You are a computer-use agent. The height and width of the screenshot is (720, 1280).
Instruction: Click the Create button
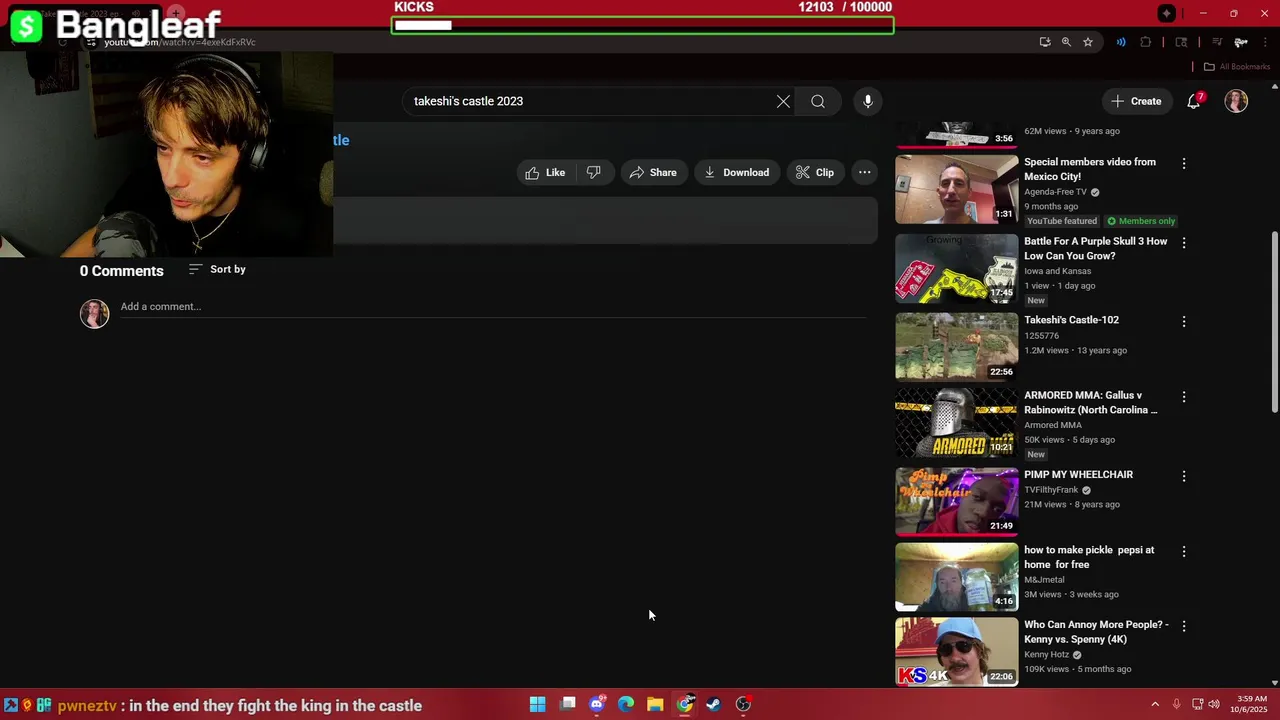tap(1136, 101)
